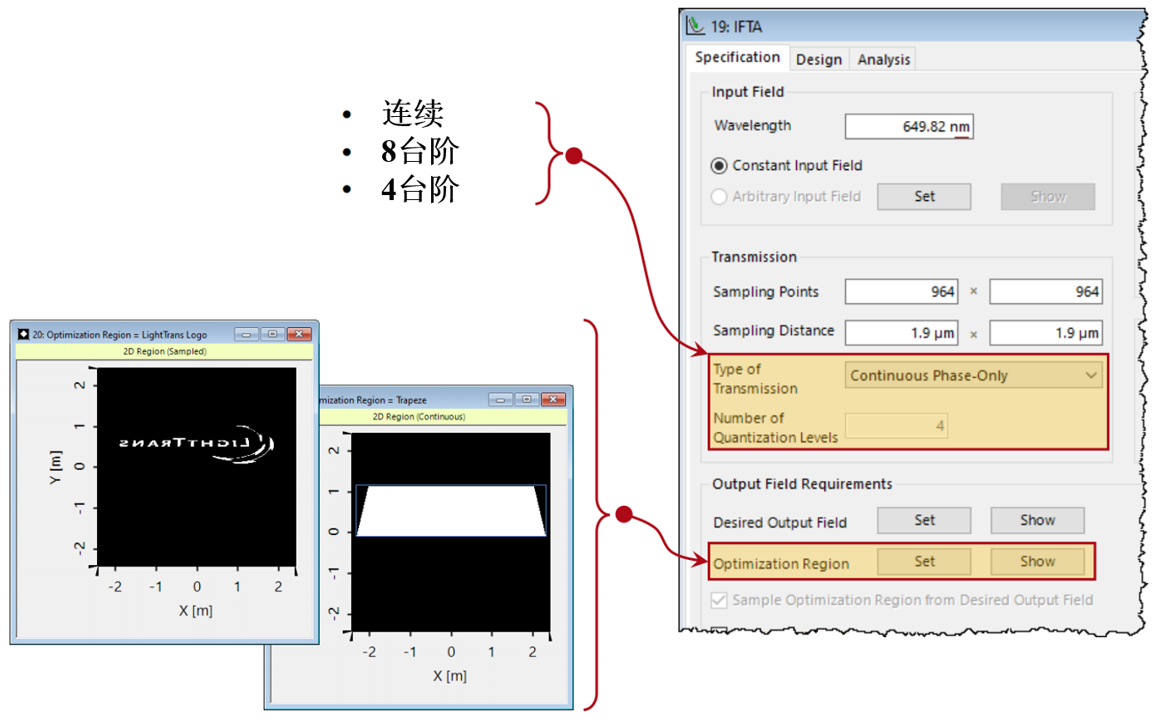This screenshot has height=723, width=1154.
Task: Click Show next to Optimization Region
Action: point(1037,562)
